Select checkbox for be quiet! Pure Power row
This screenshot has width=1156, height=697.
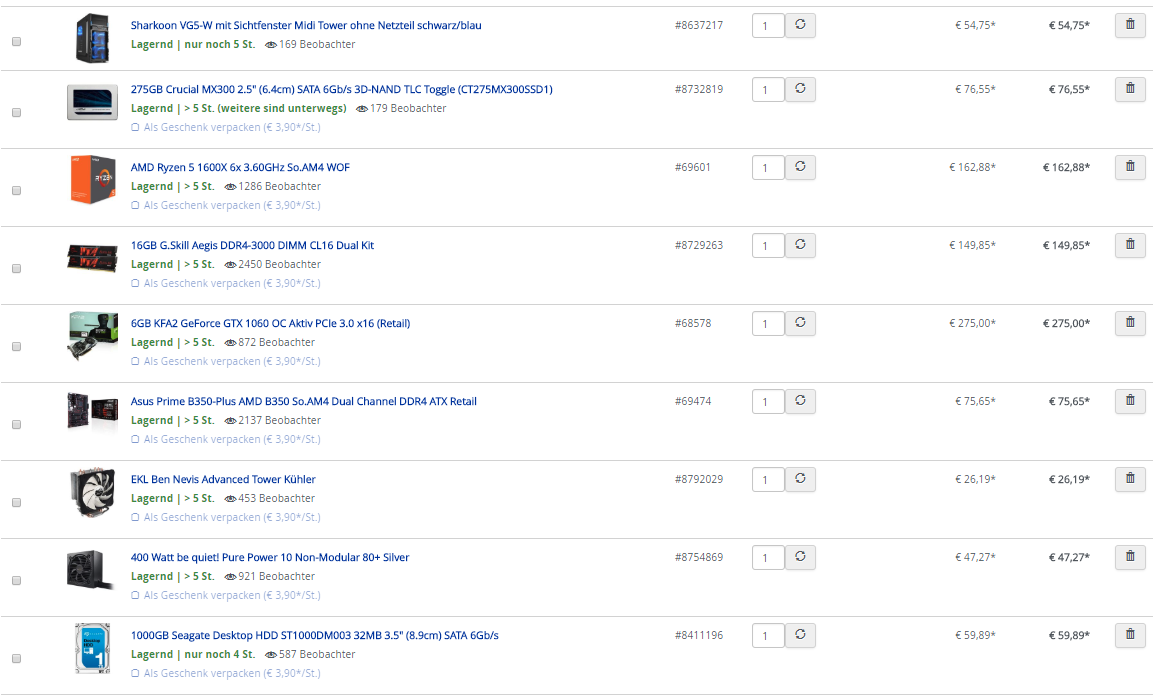coord(16,581)
